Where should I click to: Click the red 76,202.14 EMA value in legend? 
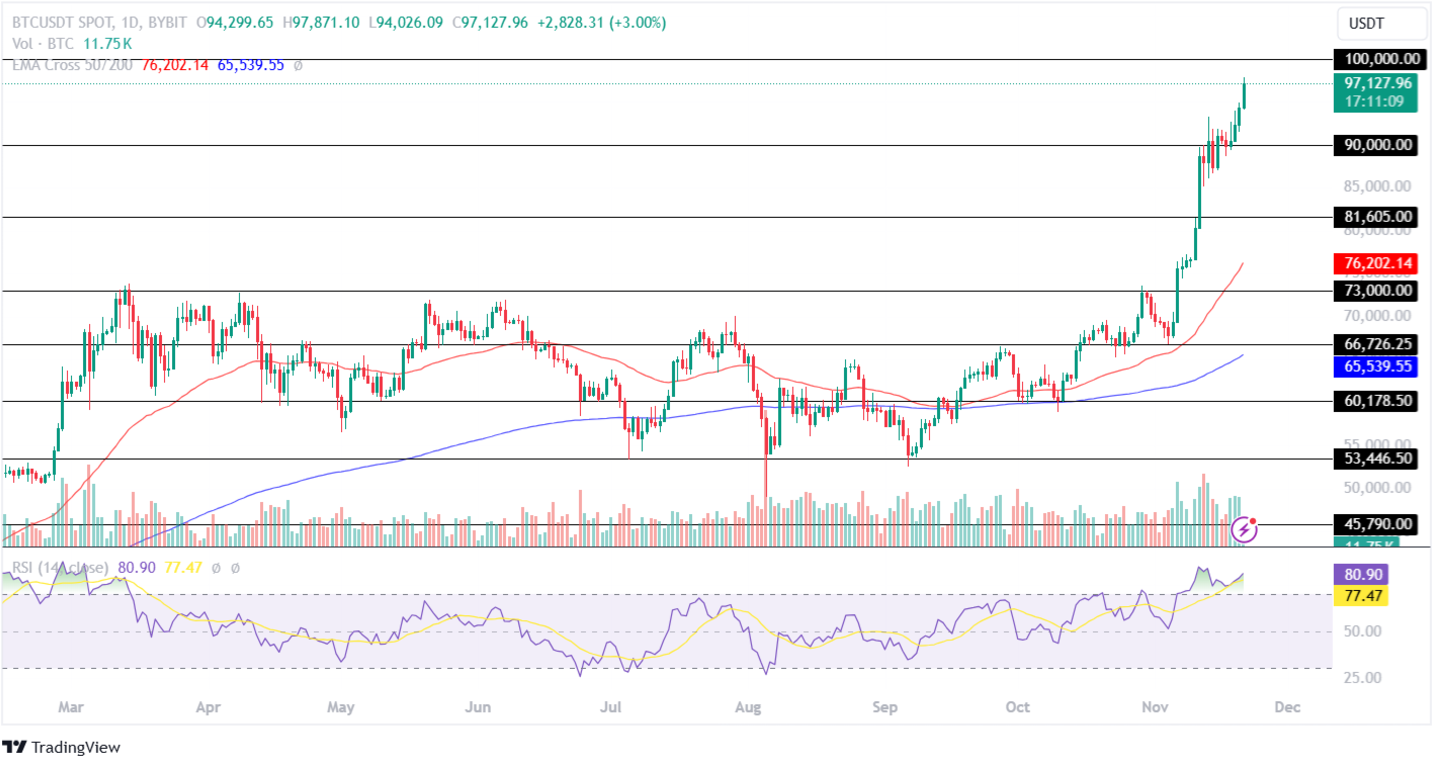tap(176, 65)
